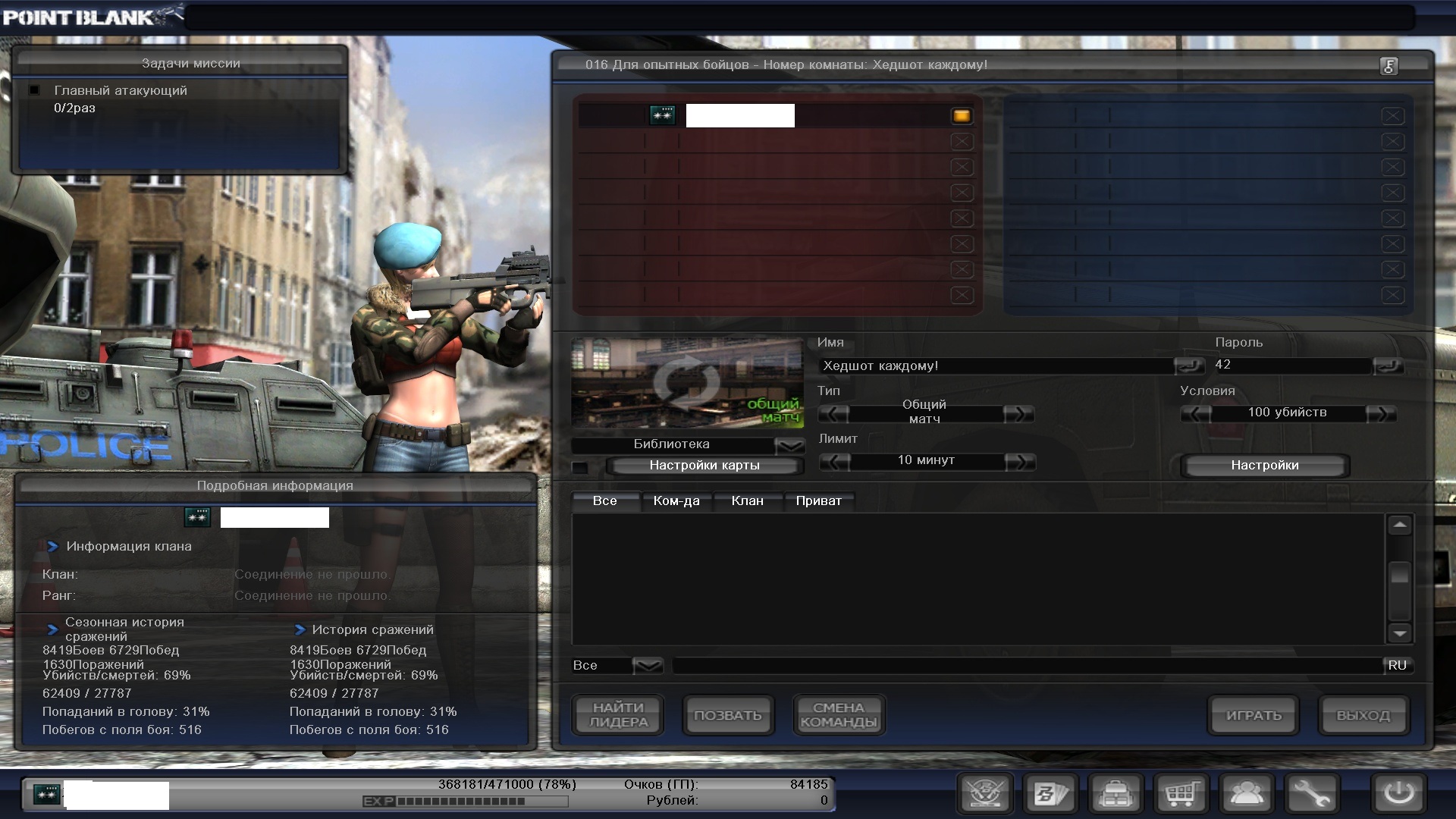Increase the Лимит time with right arrow
Viewport: 1456px width, 819px height.
point(1020,461)
